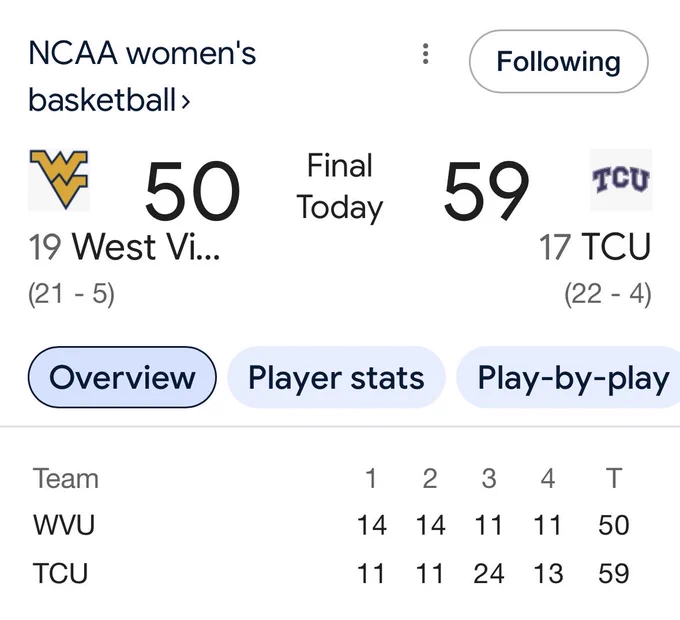This screenshot has width=680, height=620.
Task: Click West Virginia's record (21 - 5)
Action: (x=72, y=294)
